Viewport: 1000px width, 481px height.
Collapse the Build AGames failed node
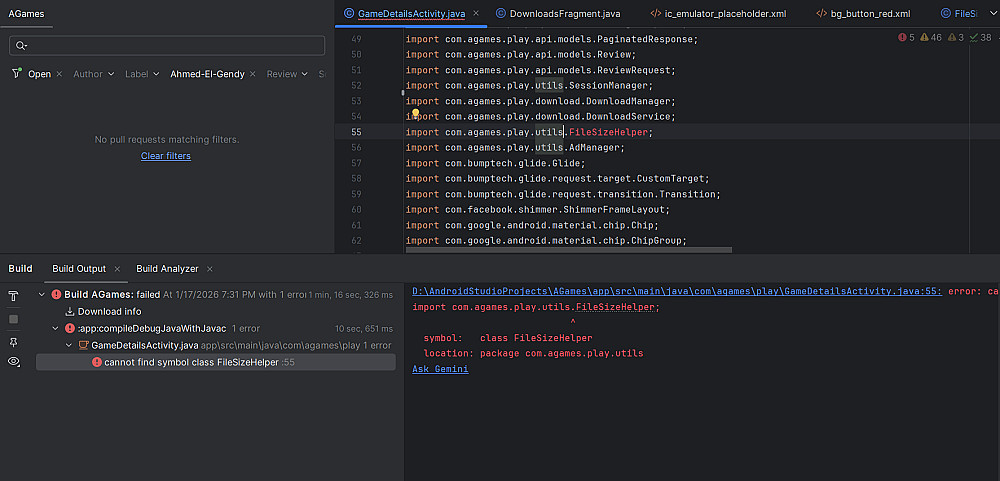(42, 295)
